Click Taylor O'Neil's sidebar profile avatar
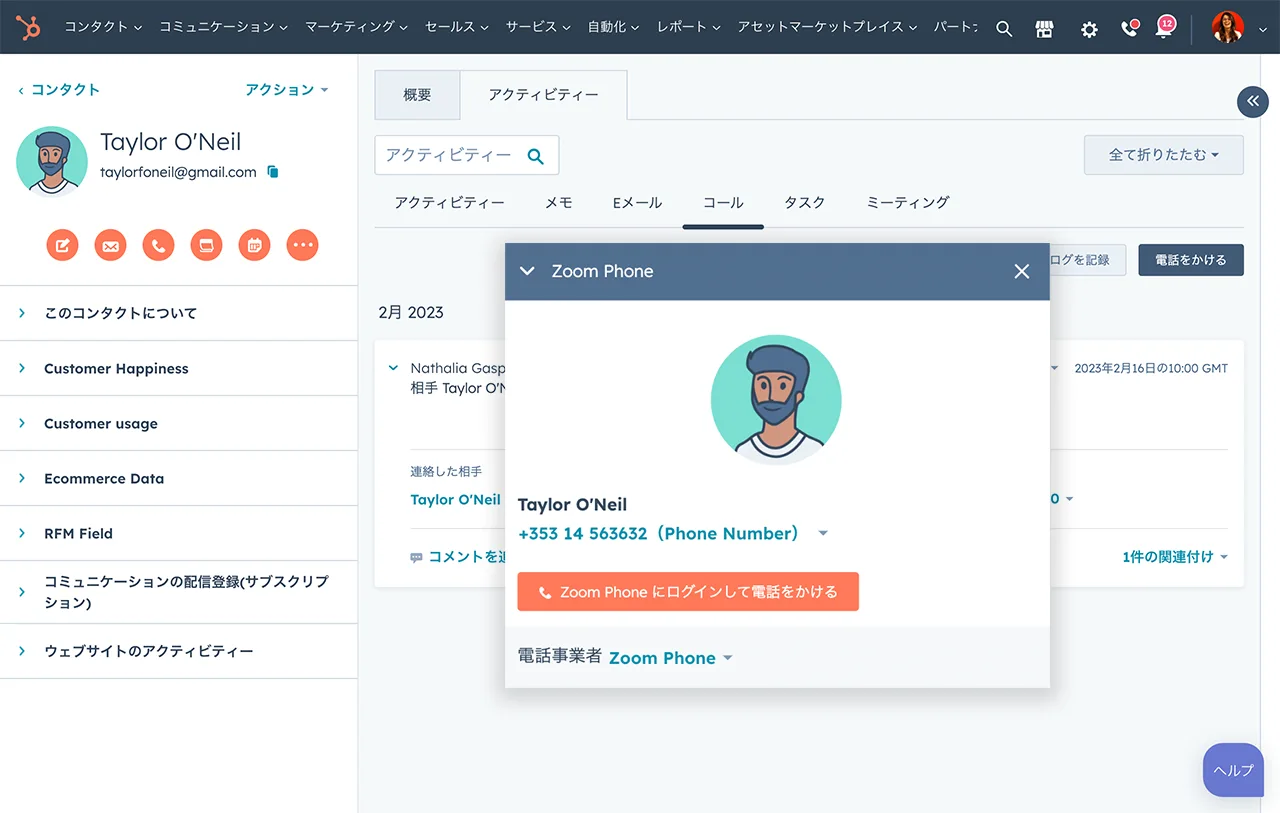Viewport: 1280px width, 813px height. (52, 161)
